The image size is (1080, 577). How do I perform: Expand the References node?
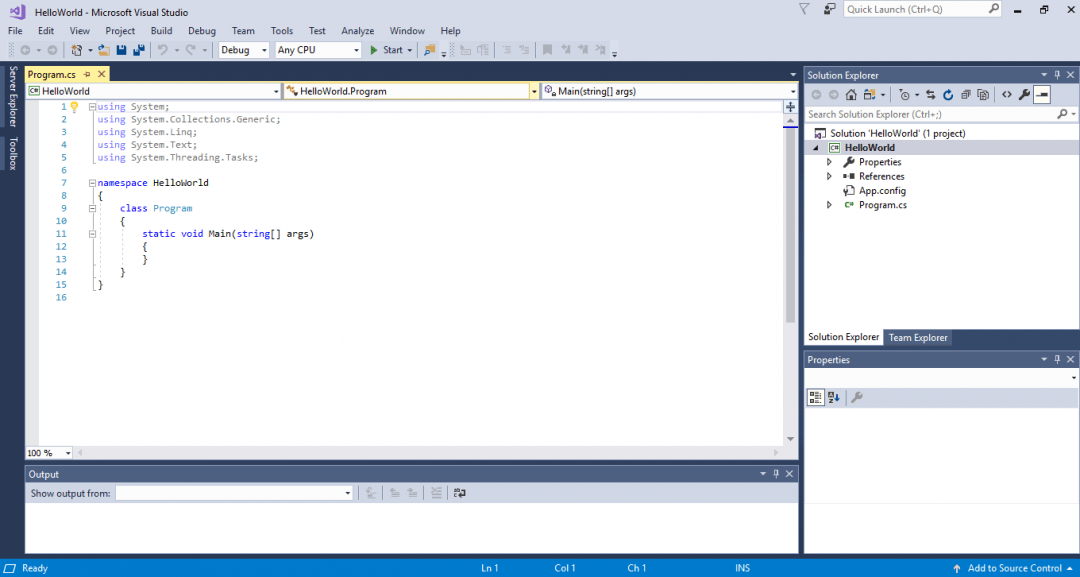[828, 176]
